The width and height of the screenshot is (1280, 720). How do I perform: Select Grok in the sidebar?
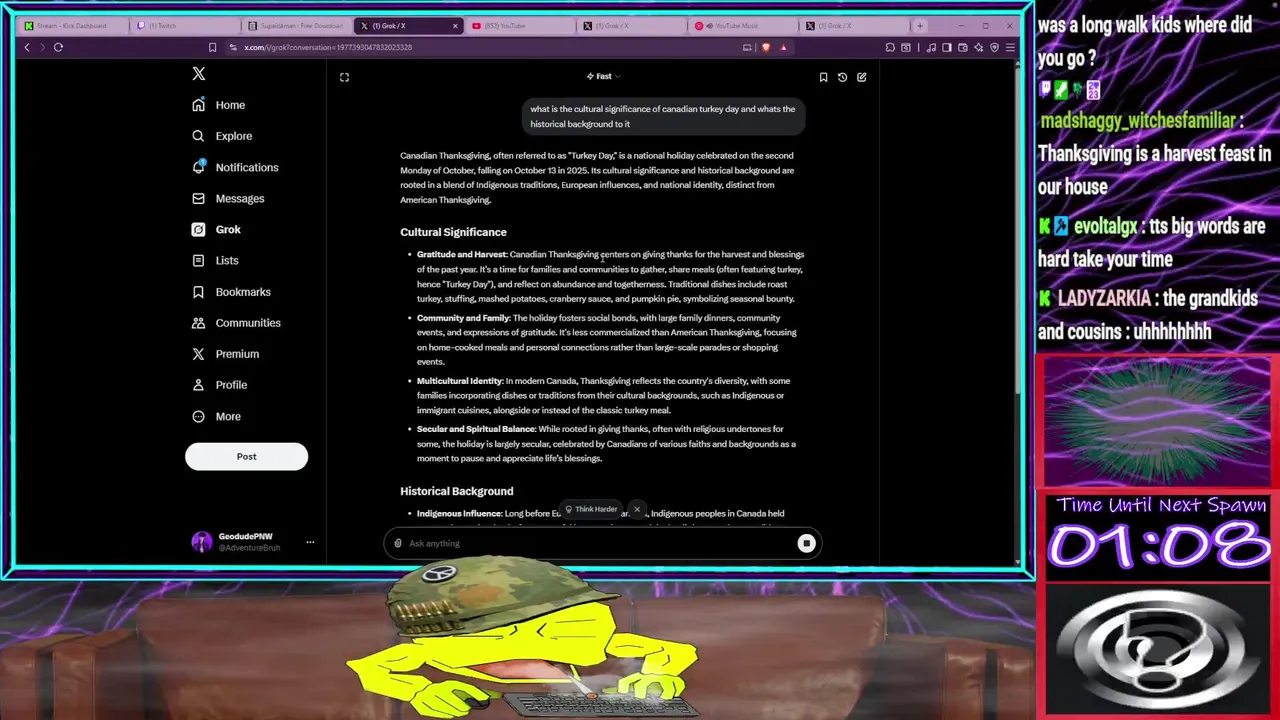pyautogui.click(x=216, y=229)
